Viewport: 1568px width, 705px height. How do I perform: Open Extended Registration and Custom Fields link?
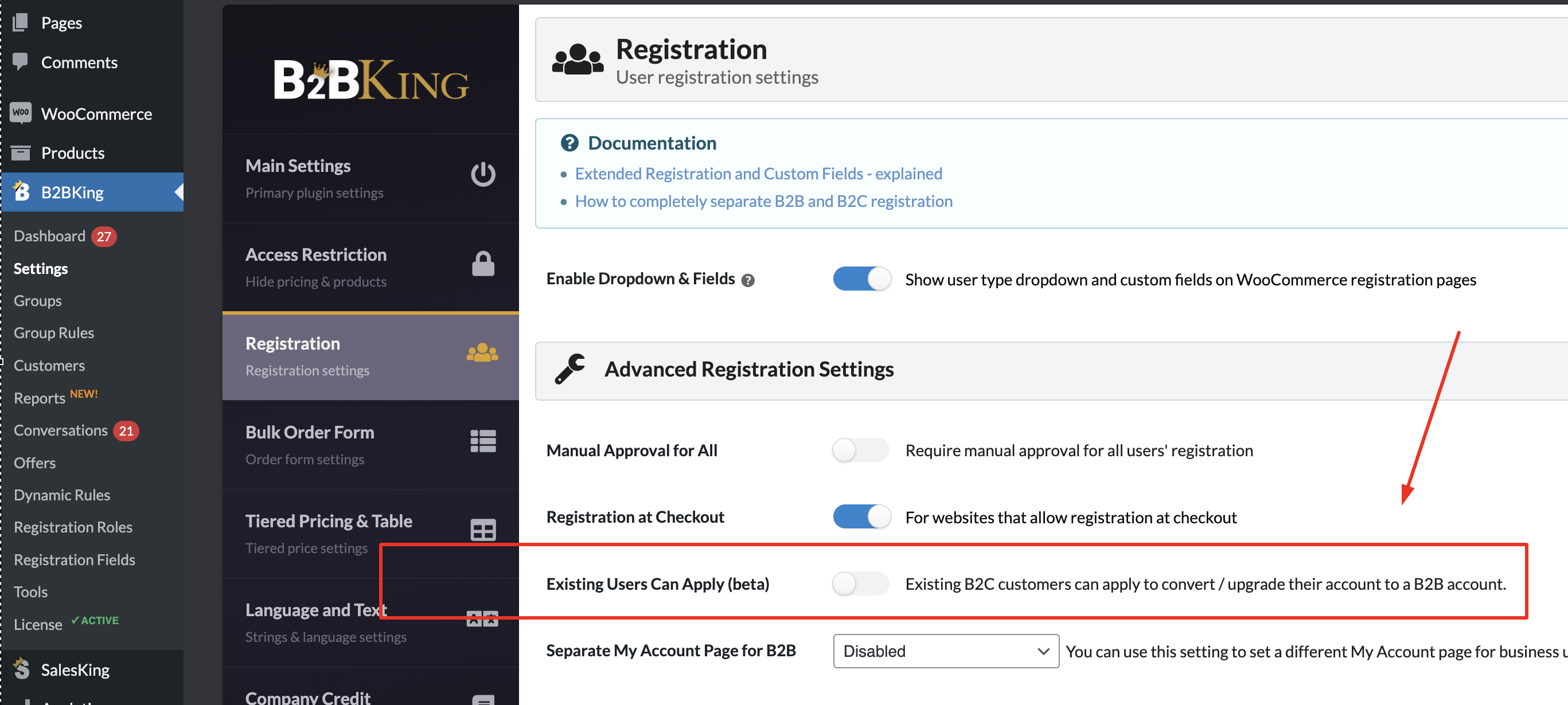tap(758, 173)
